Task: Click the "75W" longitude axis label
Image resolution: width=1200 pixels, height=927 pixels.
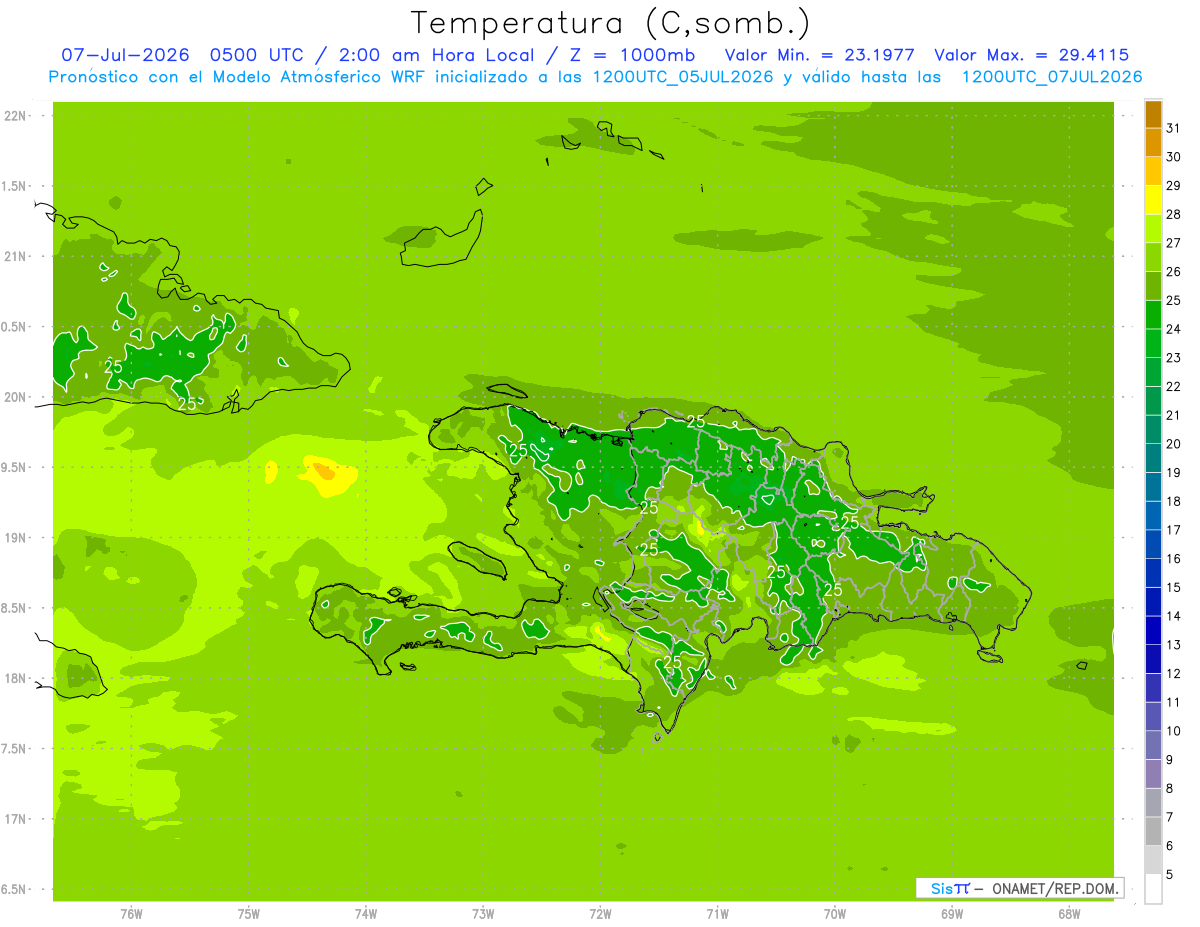Action: pyautogui.click(x=248, y=913)
